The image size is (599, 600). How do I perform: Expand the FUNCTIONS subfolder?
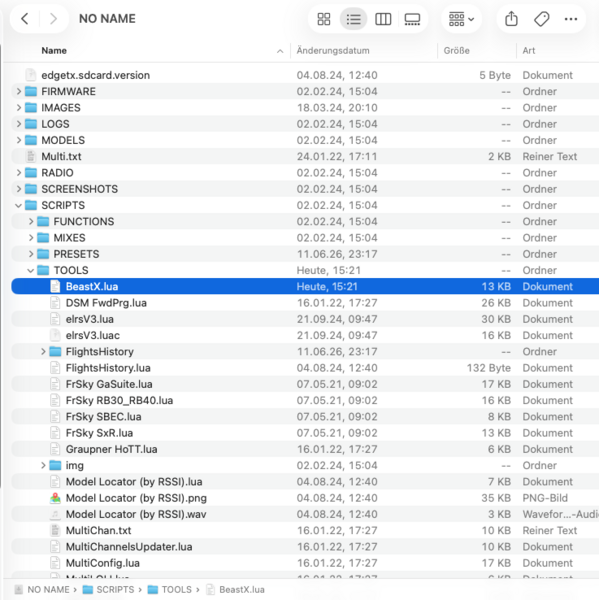click(31, 222)
